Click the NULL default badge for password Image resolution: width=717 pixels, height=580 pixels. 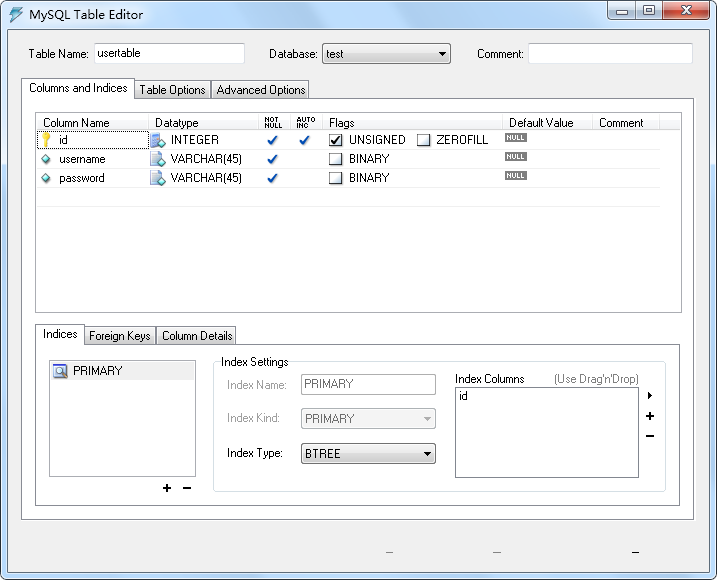click(x=516, y=176)
